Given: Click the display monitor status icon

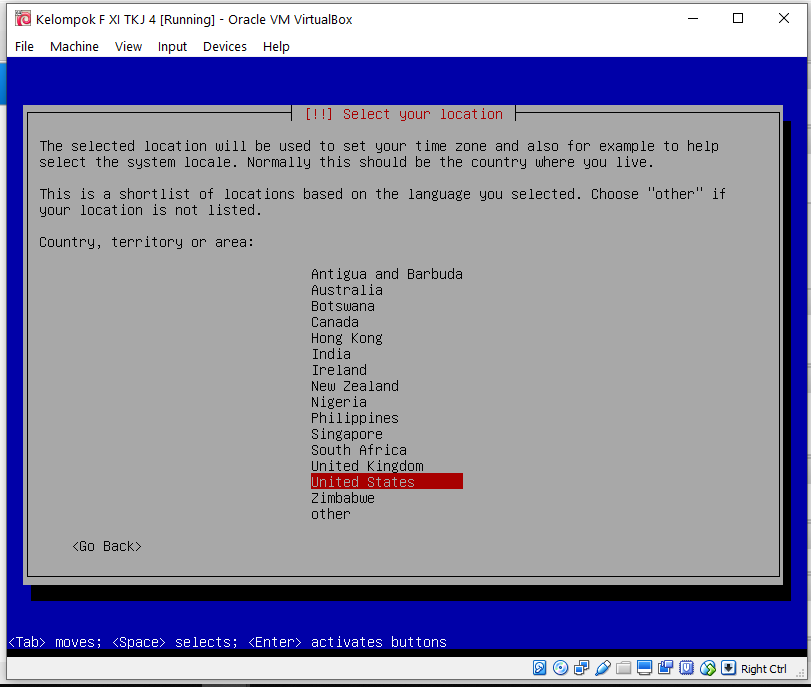Looking at the screenshot, I should pos(644,668).
